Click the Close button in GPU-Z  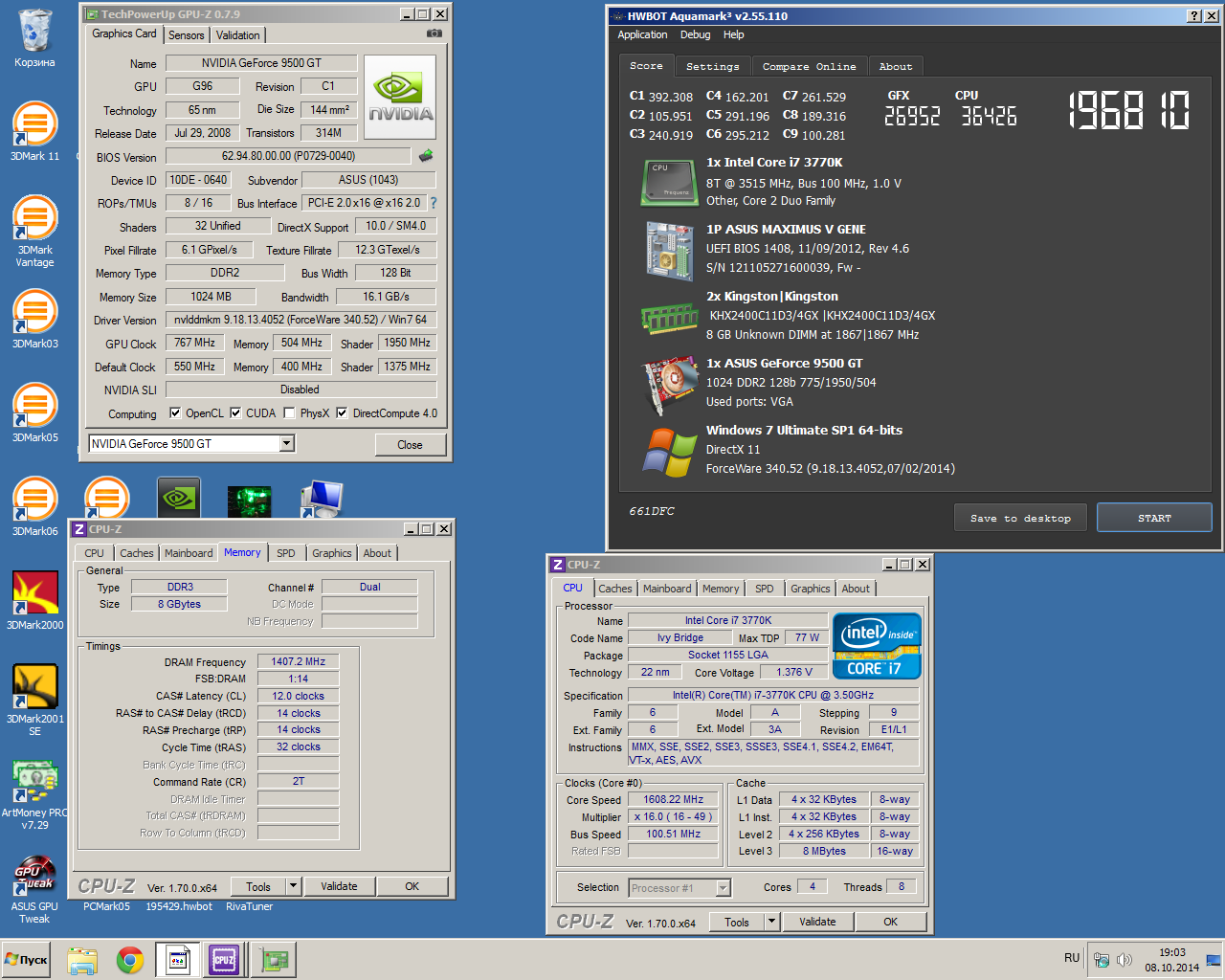pos(410,444)
